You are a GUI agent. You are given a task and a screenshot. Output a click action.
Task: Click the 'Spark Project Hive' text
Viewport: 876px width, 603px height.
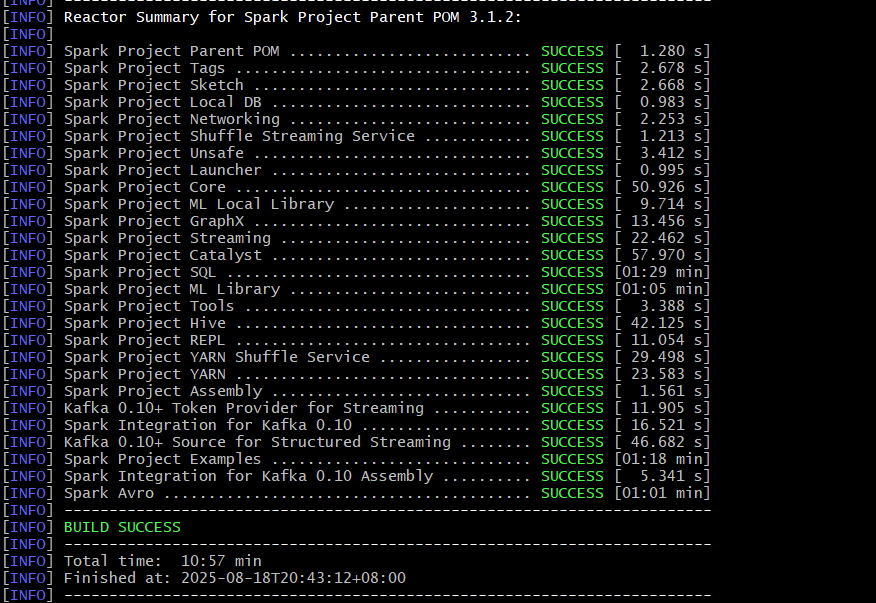[145, 323]
